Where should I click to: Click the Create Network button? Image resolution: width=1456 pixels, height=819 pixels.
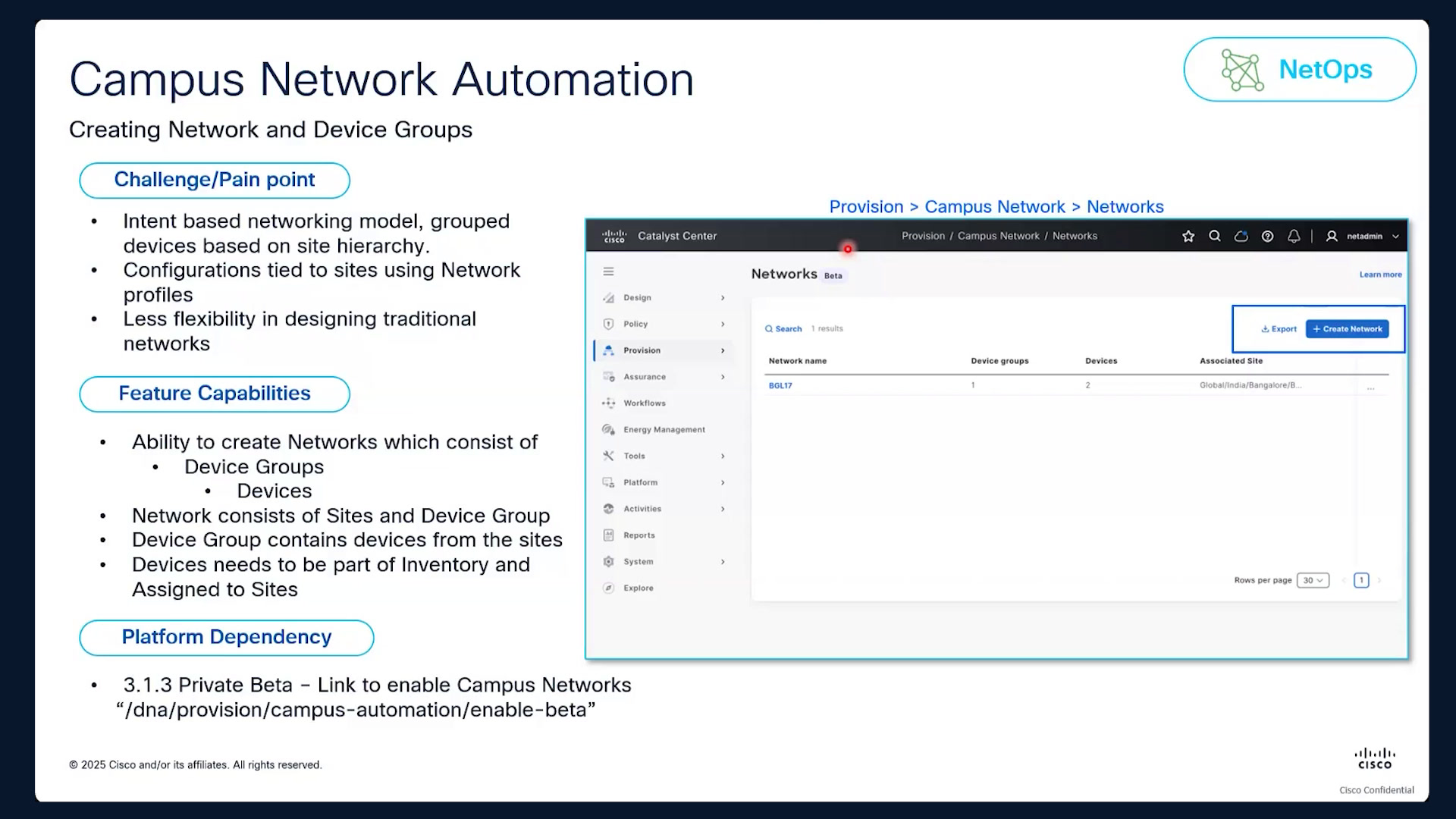point(1348,329)
